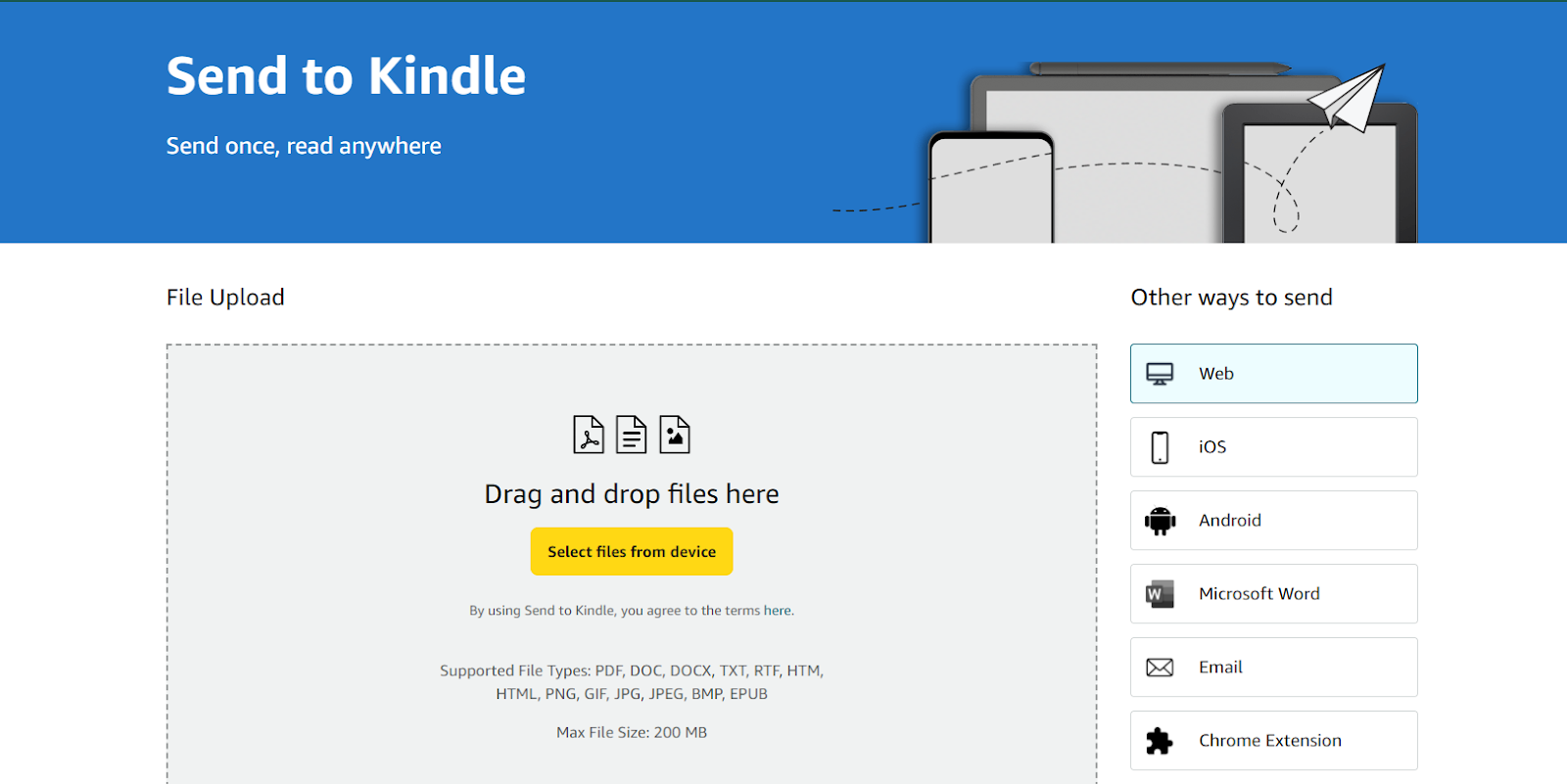The height and width of the screenshot is (784, 1567).
Task: Click the Other ways to send heading
Action: pyautogui.click(x=1231, y=298)
